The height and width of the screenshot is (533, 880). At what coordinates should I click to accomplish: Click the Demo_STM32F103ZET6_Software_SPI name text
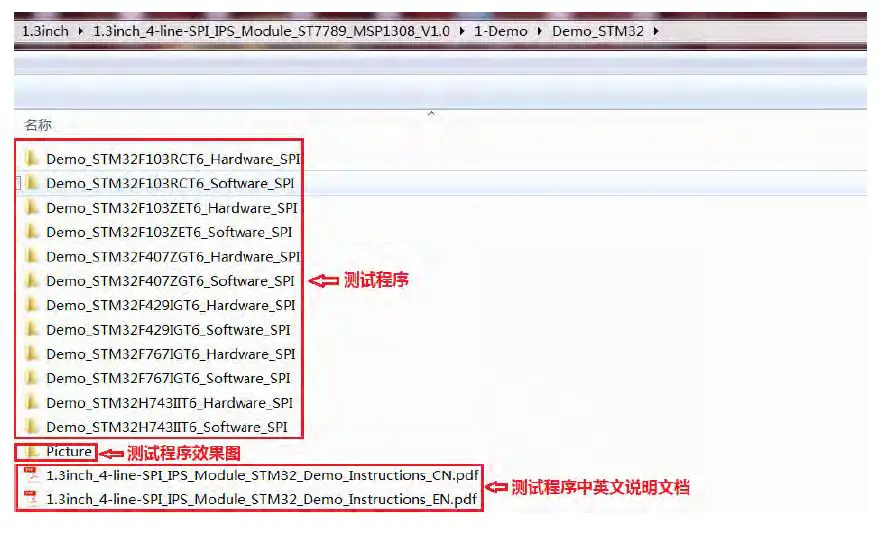pyautogui.click(x=169, y=232)
